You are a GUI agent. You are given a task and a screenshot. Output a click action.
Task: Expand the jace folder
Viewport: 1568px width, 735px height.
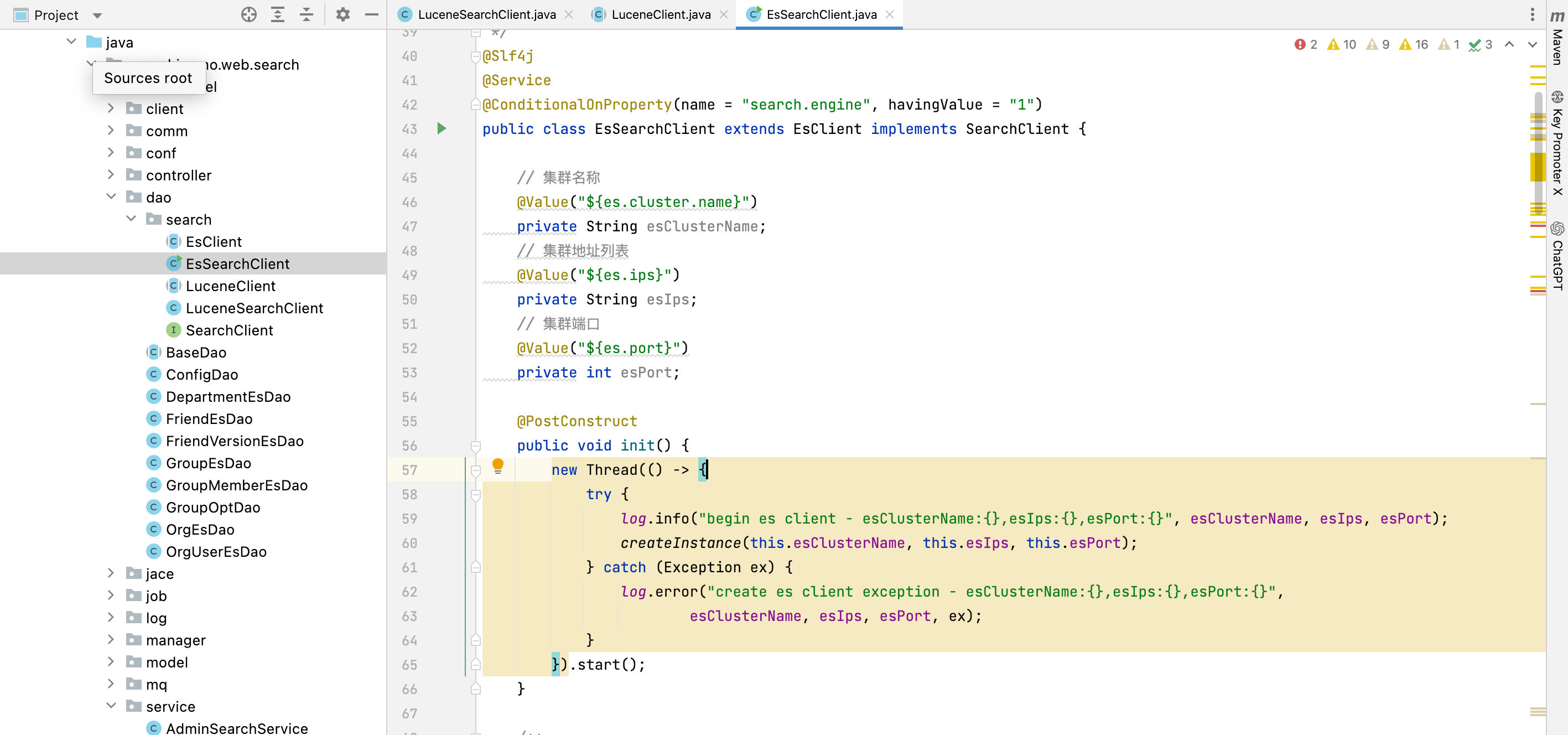pos(111,573)
